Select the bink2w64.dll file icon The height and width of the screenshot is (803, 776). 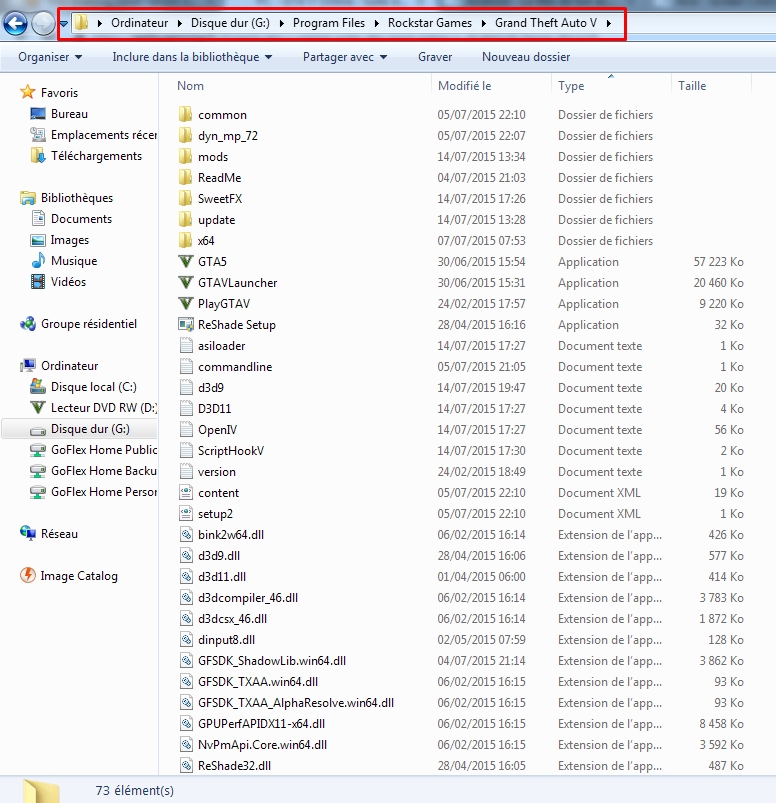(186, 535)
